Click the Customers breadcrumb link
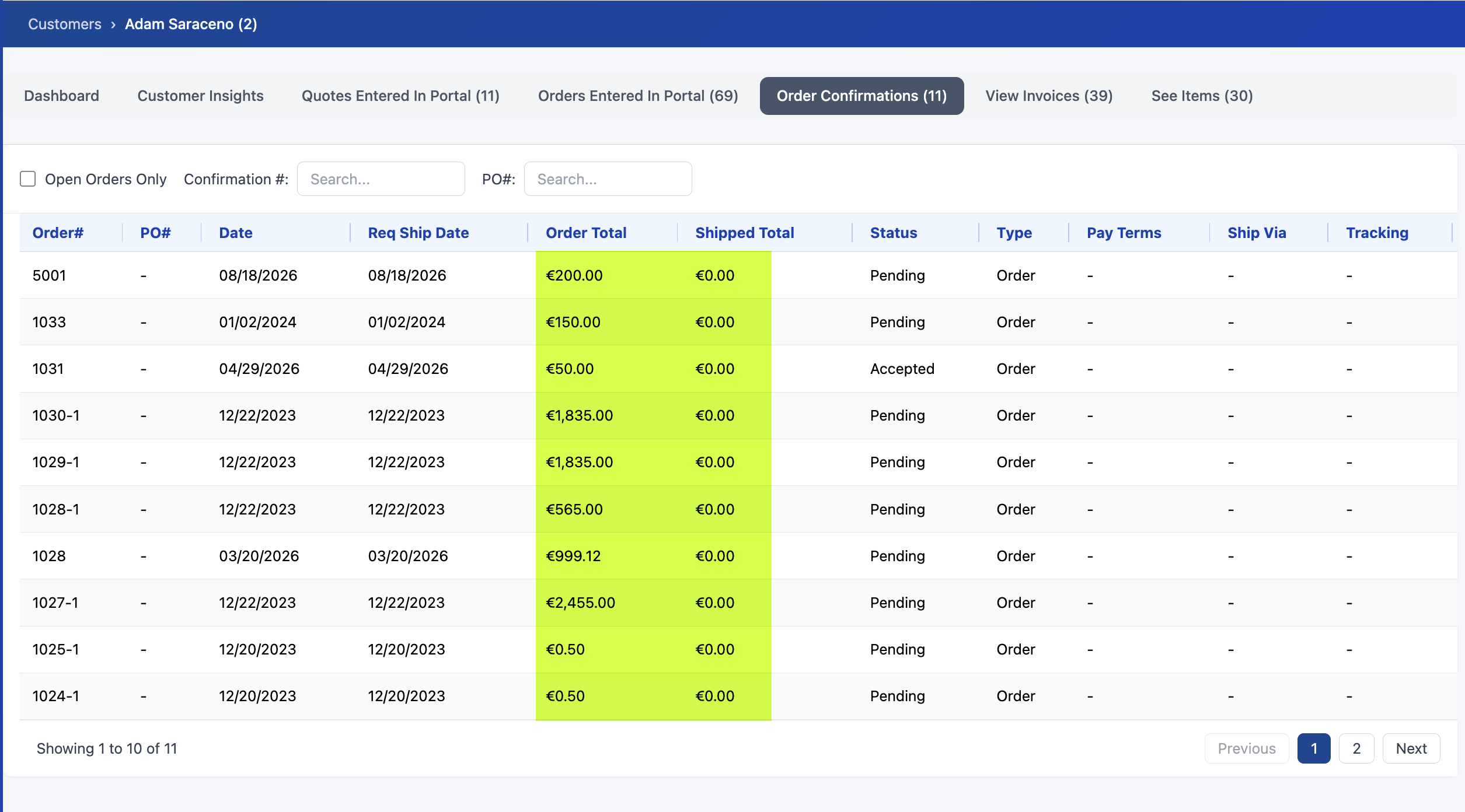Image resolution: width=1465 pixels, height=812 pixels. pos(65,24)
